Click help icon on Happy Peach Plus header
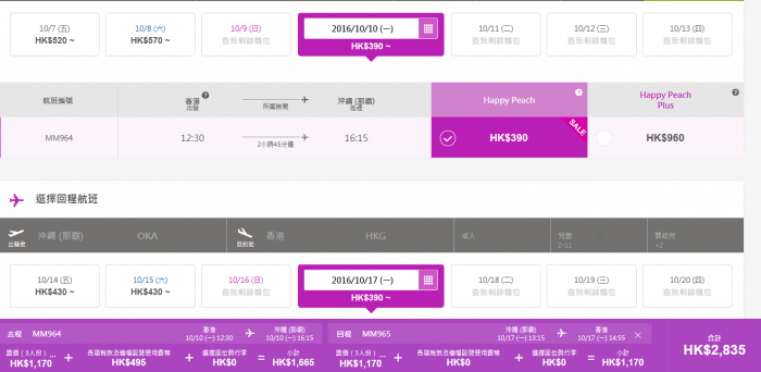 coord(736,92)
